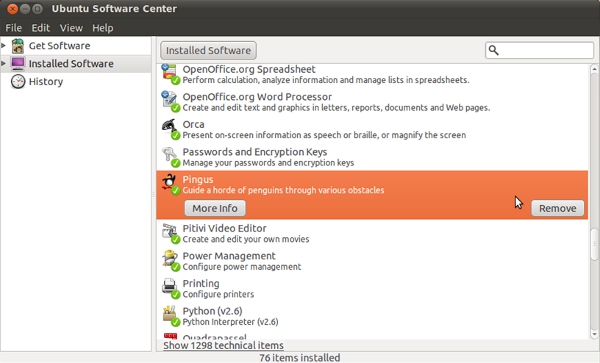
Task: Click the OpenOffice.org Spreadsheet app icon
Action: 170,74
